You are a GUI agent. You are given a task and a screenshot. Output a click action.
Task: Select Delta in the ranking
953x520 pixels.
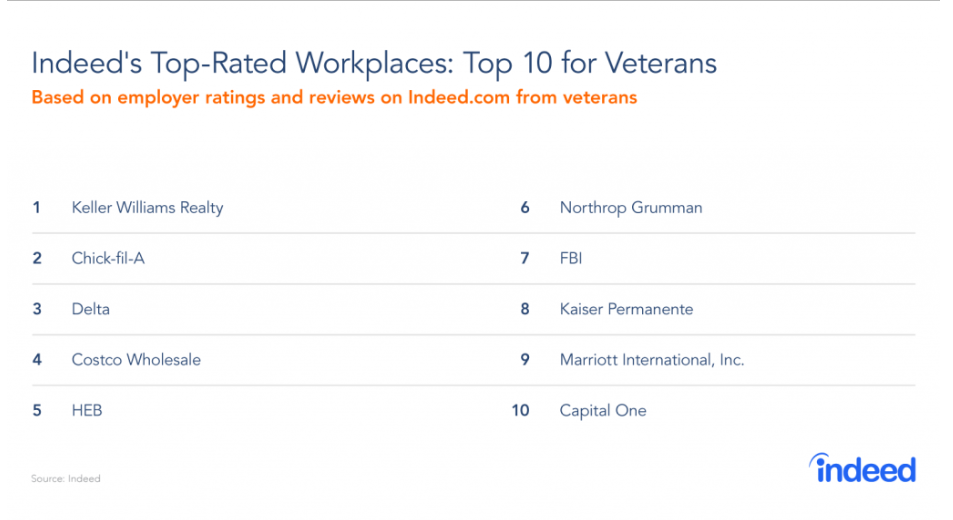(x=91, y=309)
